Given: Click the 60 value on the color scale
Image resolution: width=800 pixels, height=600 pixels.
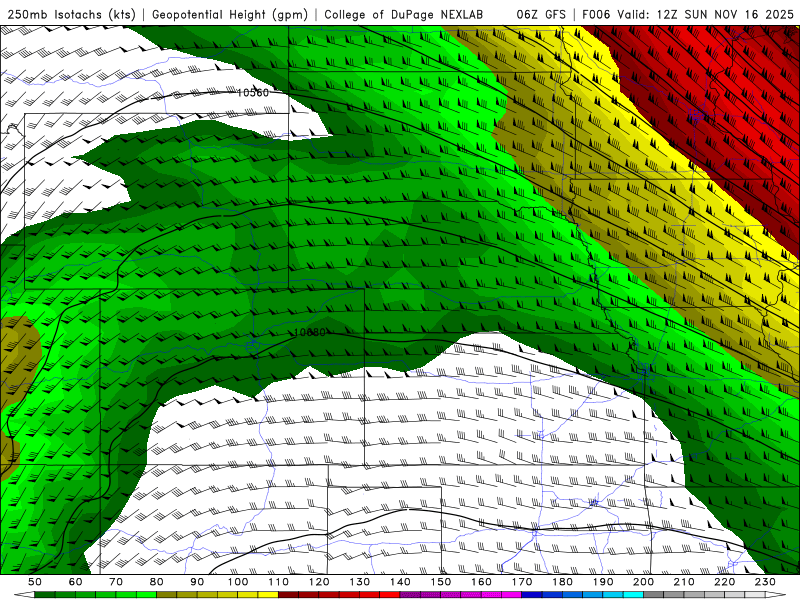Looking at the screenshot, I should tap(75, 582).
